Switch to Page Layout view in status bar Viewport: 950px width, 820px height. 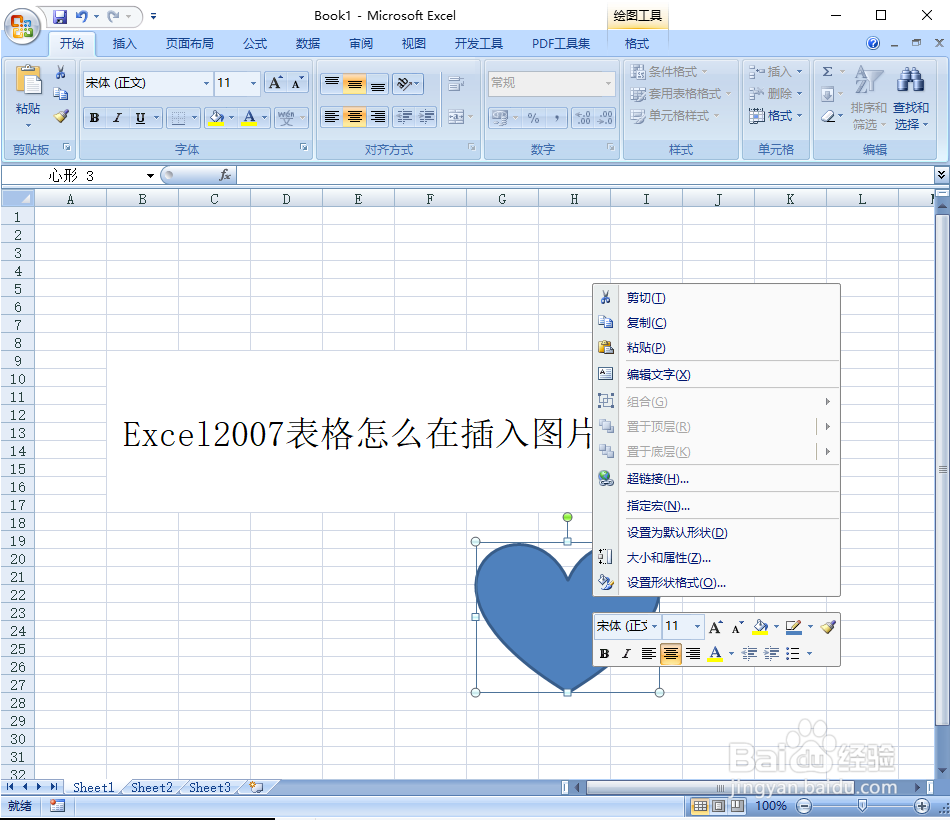click(719, 806)
